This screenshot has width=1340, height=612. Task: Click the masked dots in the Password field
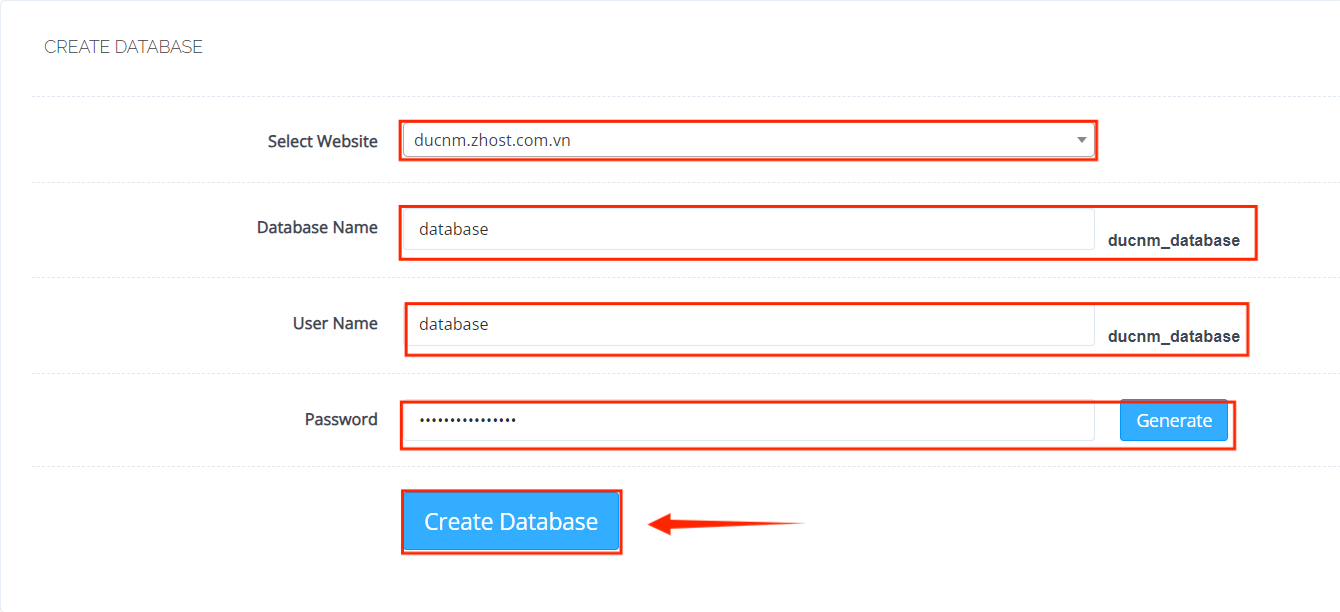467,420
